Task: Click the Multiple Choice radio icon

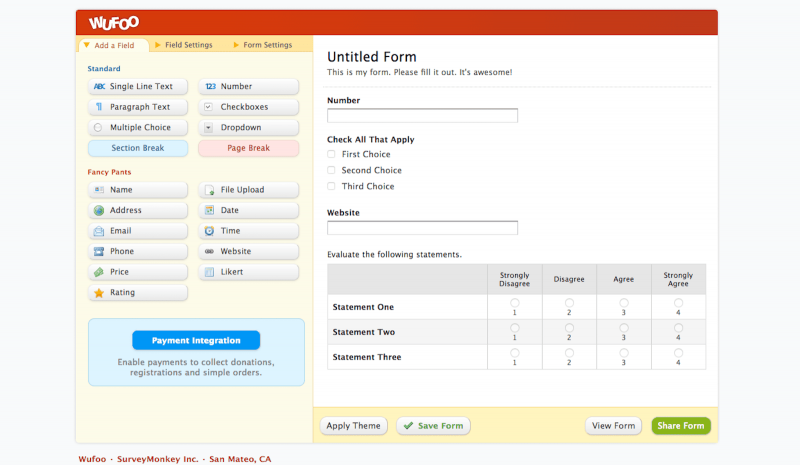Action: click(x=98, y=128)
